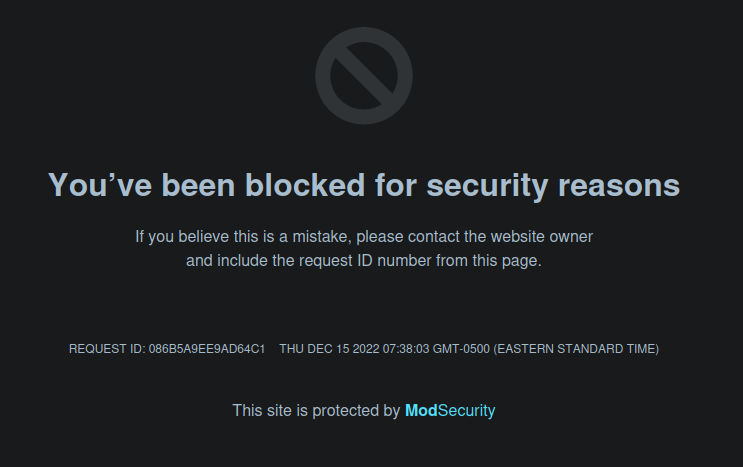Click the bold "Mod" part of ModSecurity
The image size is (743, 467).
click(422, 410)
